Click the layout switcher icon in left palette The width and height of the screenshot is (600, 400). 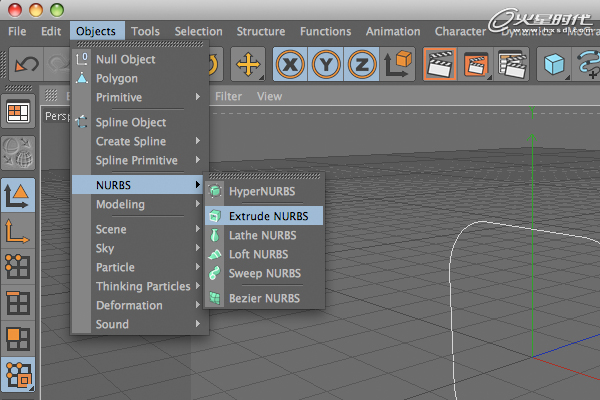tap(19, 112)
